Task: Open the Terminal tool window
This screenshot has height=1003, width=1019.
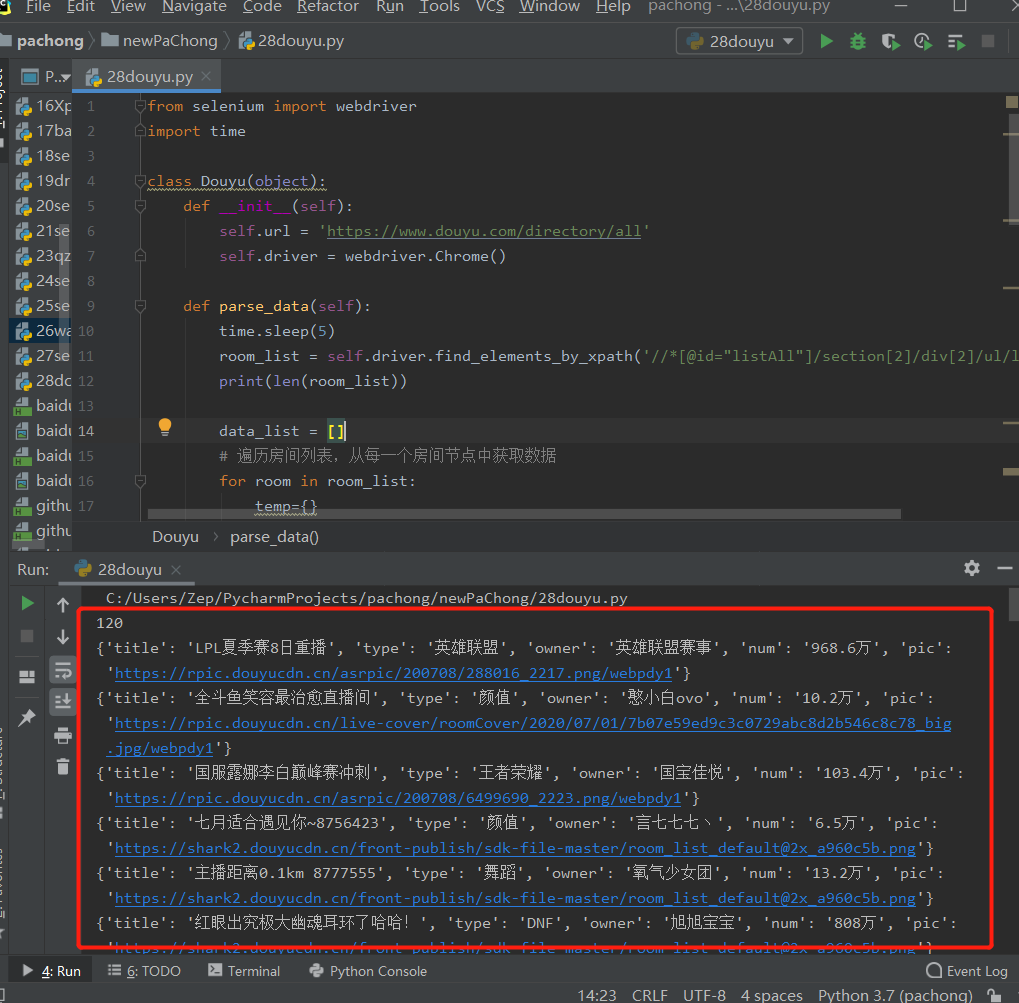Action: (244, 971)
